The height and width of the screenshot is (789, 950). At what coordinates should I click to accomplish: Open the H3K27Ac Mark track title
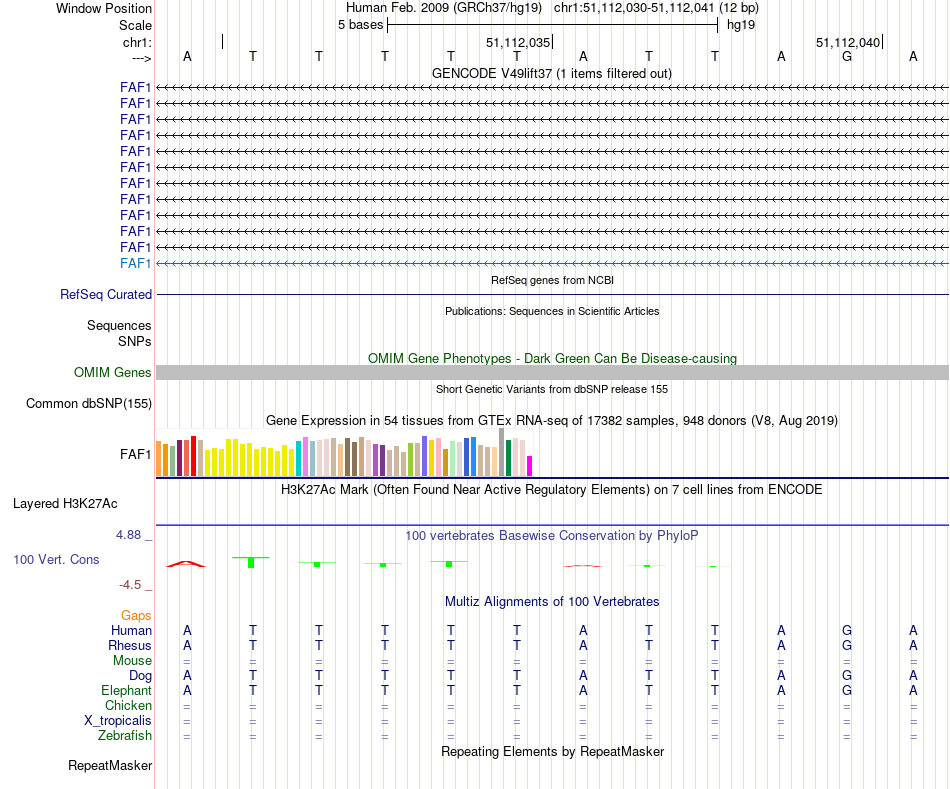pyautogui.click(x=552, y=490)
